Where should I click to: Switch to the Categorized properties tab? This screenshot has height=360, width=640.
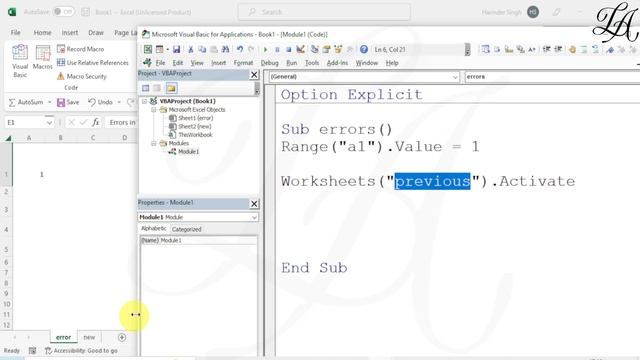tap(187, 229)
